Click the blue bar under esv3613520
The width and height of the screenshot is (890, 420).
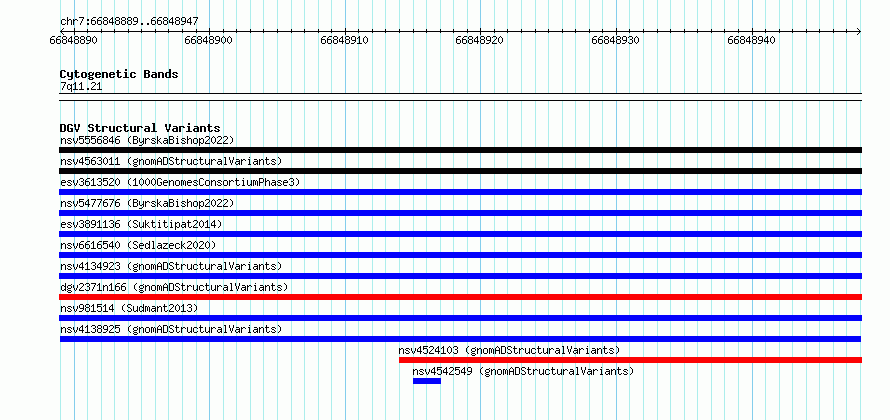point(460,192)
